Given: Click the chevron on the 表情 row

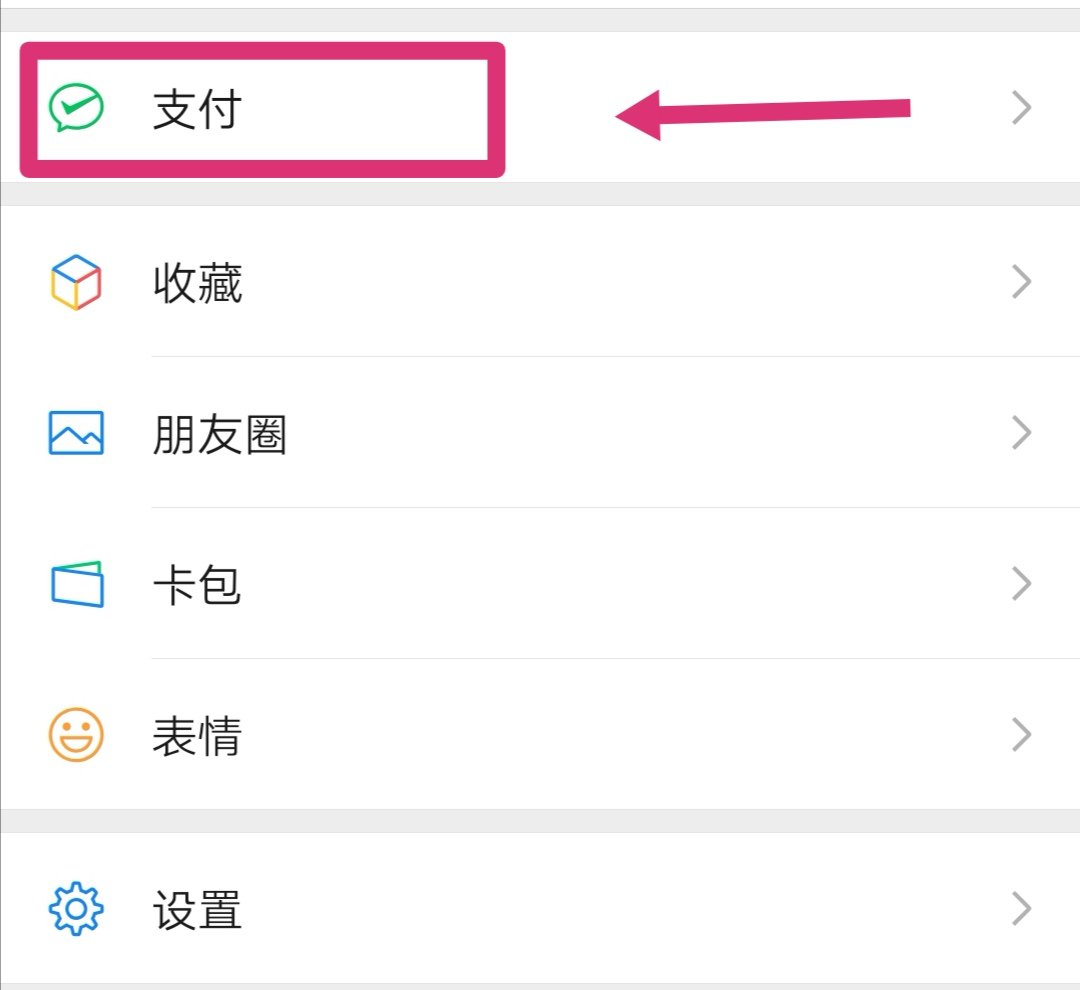Looking at the screenshot, I should pos(1021,735).
